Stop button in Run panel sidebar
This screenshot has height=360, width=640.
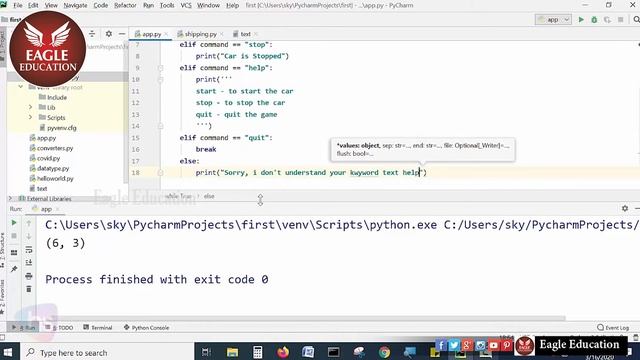coord(14,236)
